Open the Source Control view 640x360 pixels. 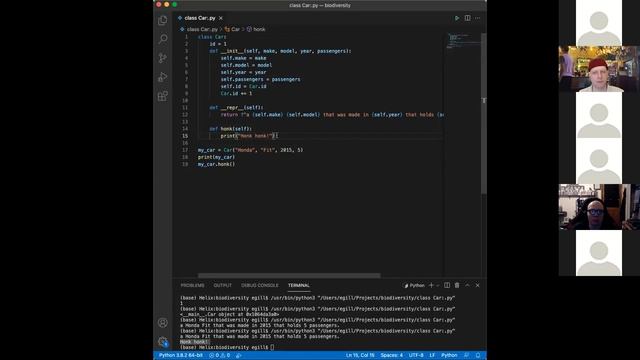coord(162,58)
